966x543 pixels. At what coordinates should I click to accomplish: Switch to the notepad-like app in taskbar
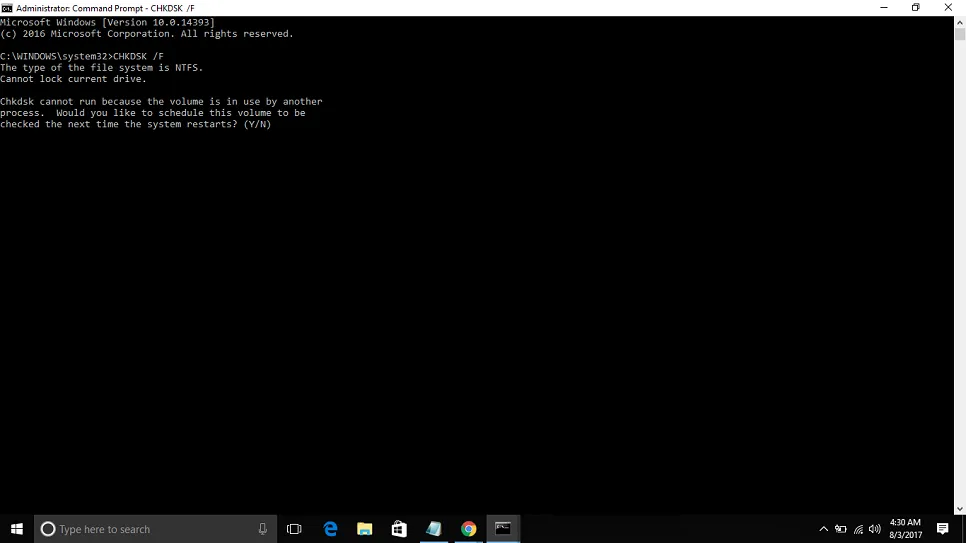434,529
